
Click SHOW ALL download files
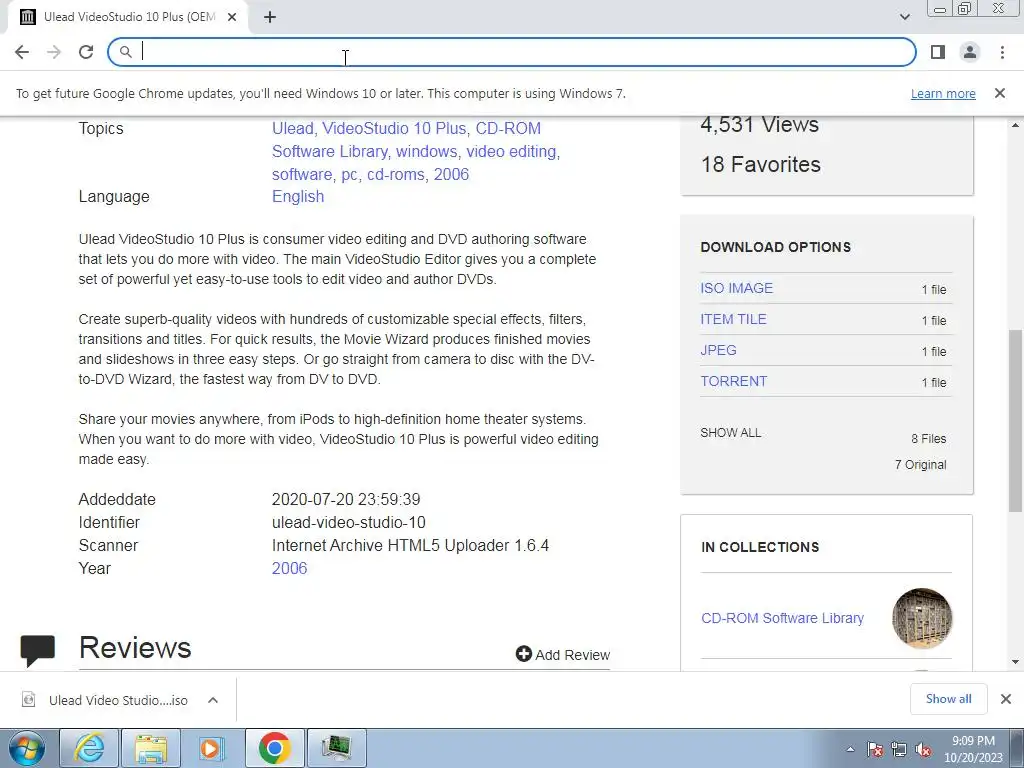click(x=731, y=432)
